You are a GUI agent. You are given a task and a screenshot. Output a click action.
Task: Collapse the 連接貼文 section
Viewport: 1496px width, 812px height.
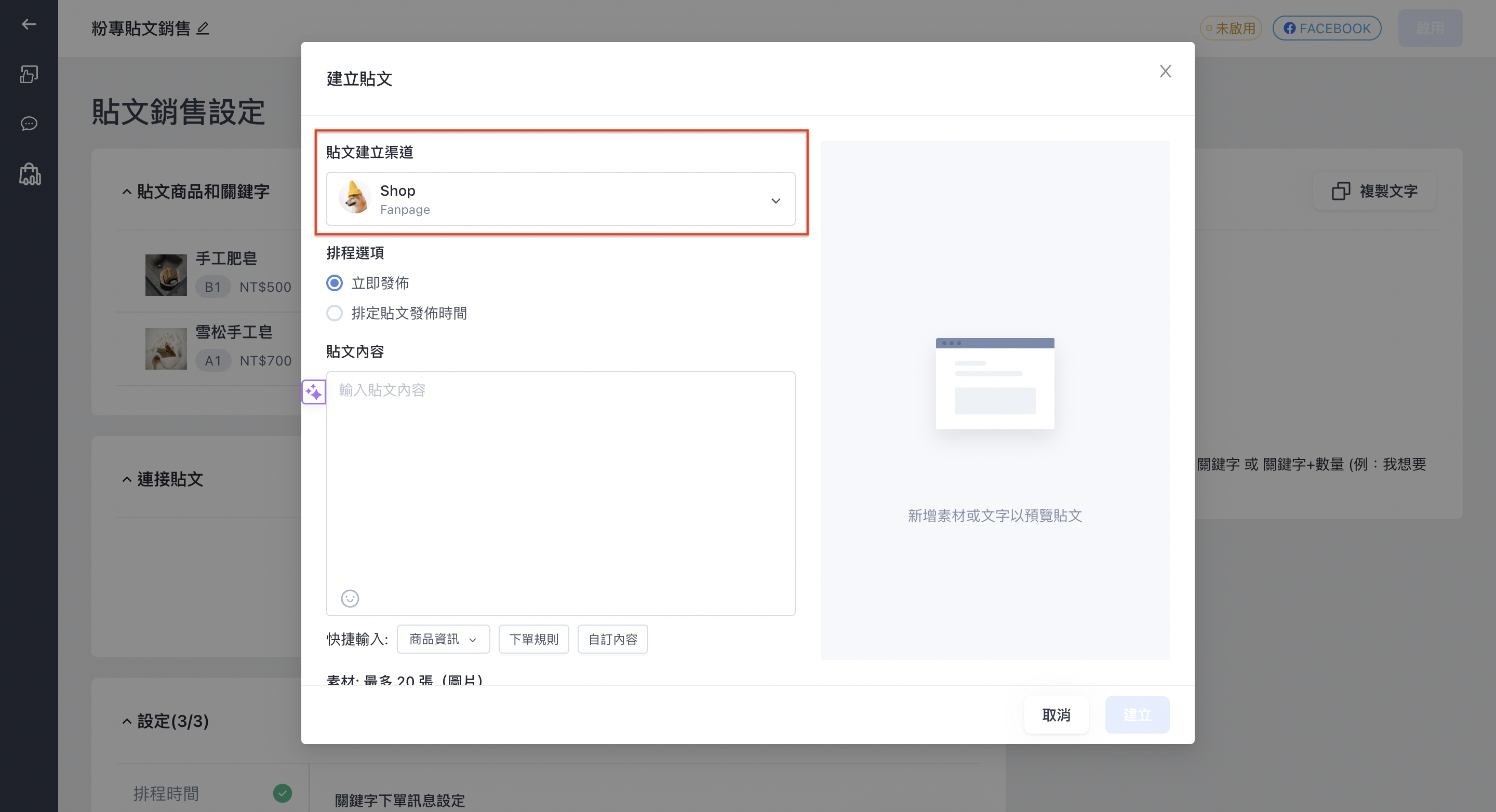coord(127,479)
